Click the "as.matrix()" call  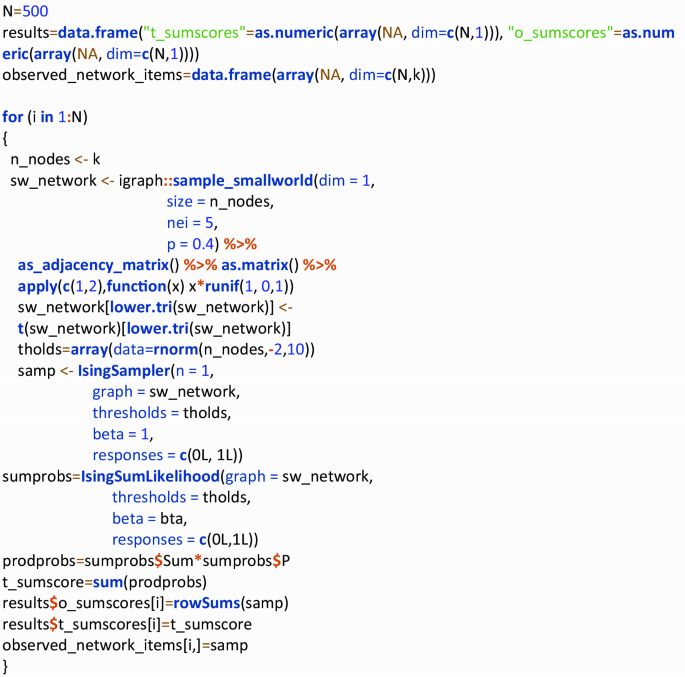click(x=260, y=265)
